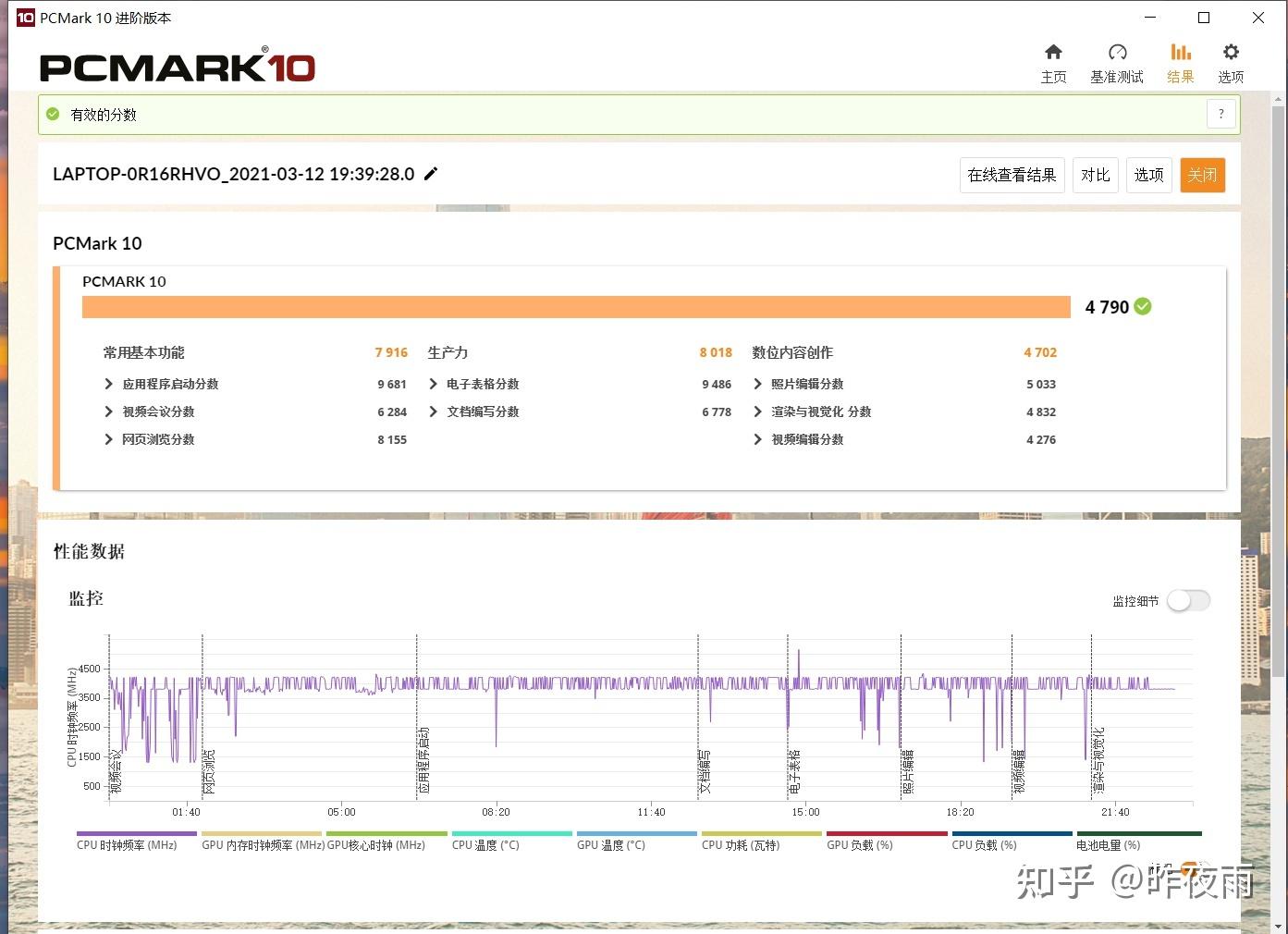Click the result name LAPTOP-0R16RHVO text

click(x=233, y=174)
